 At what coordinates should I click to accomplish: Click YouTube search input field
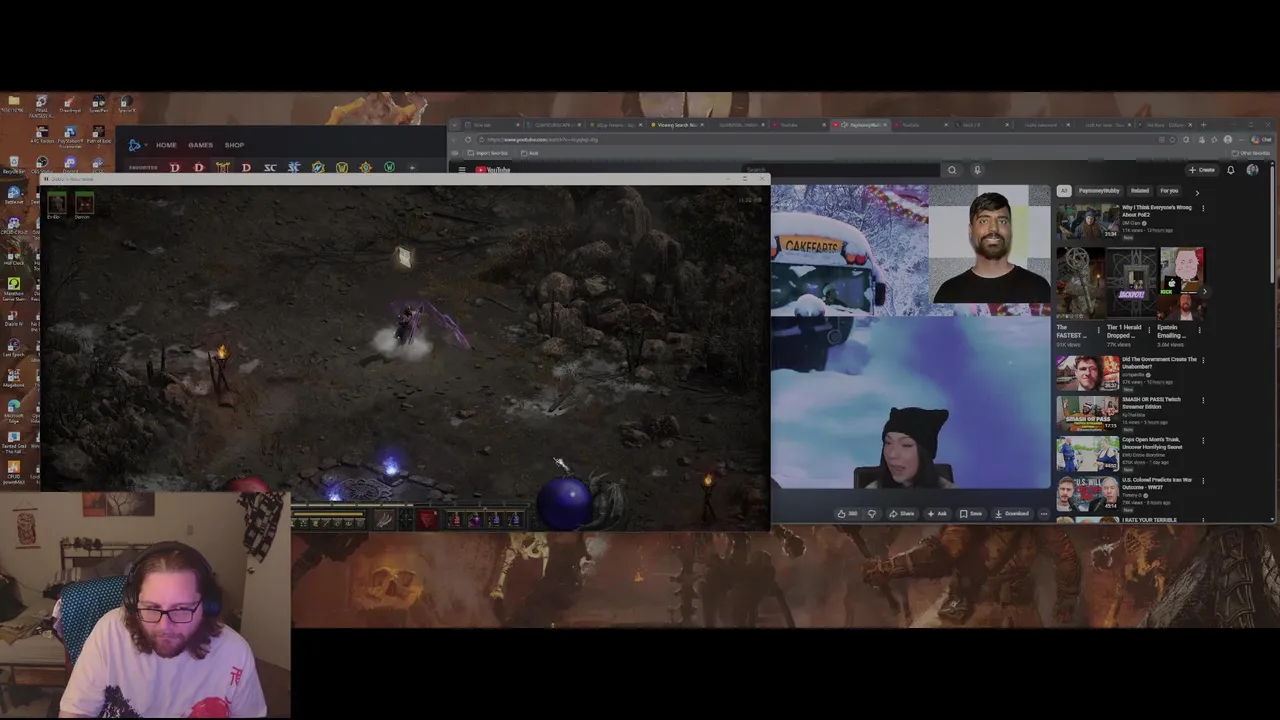tap(840, 170)
